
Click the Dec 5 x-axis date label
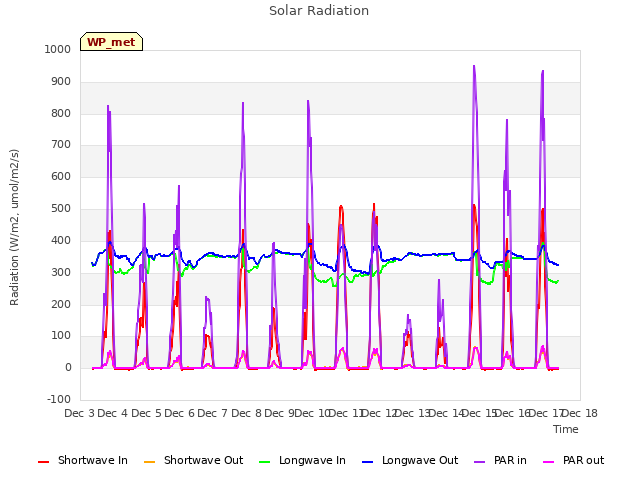(x=146, y=413)
